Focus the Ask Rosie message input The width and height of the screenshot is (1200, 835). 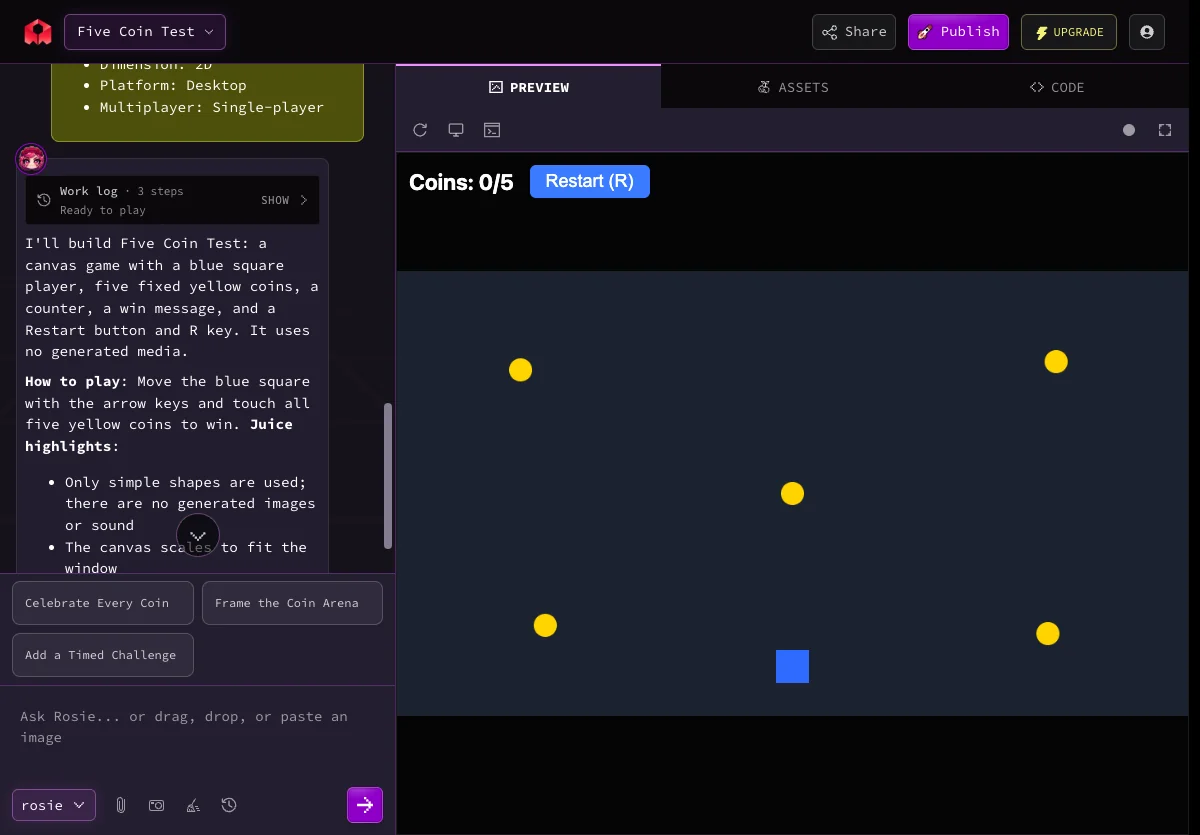tap(197, 727)
